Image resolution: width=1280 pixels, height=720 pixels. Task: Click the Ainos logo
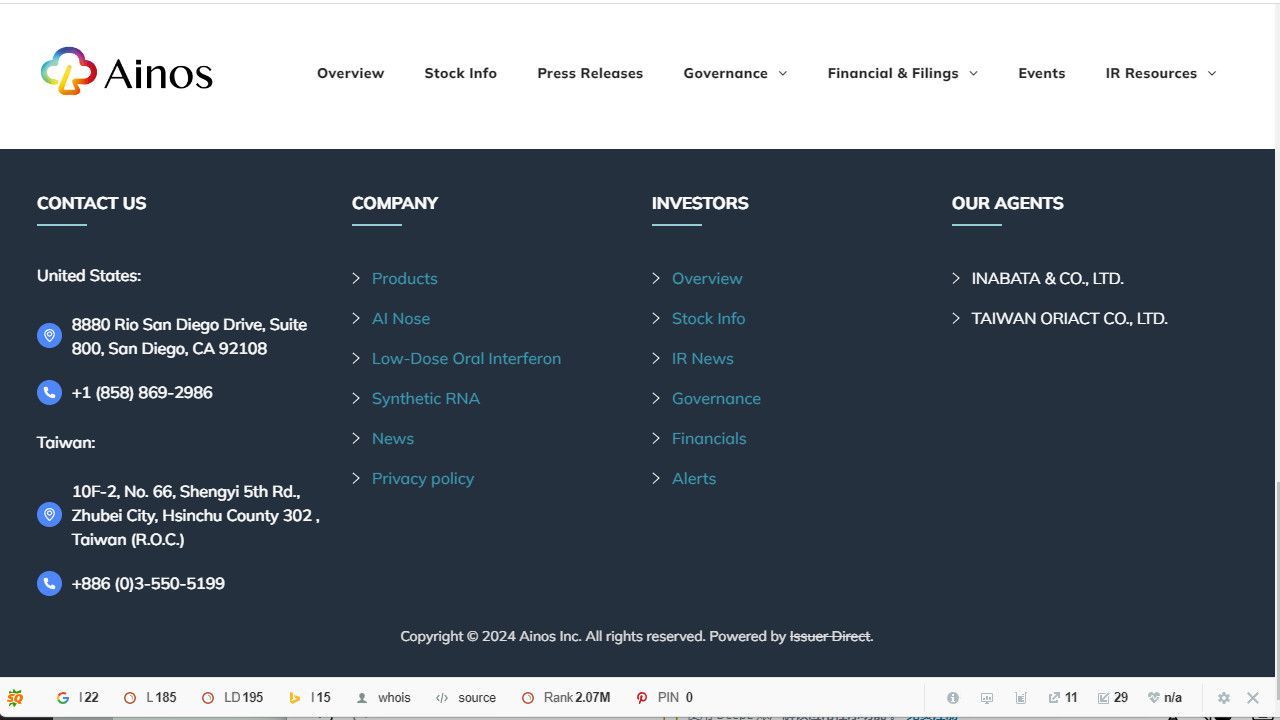127,72
